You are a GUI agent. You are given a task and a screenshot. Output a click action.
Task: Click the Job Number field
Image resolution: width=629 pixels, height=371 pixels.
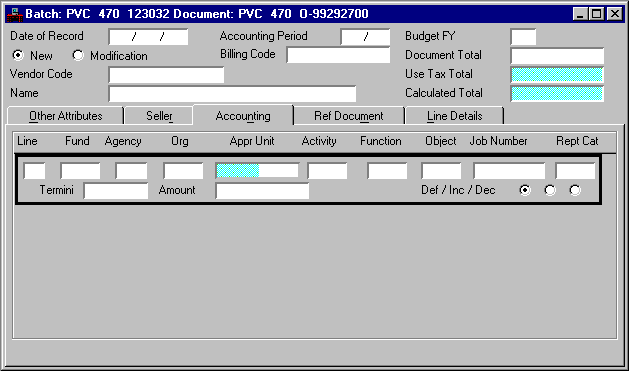pyautogui.click(x=509, y=171)
